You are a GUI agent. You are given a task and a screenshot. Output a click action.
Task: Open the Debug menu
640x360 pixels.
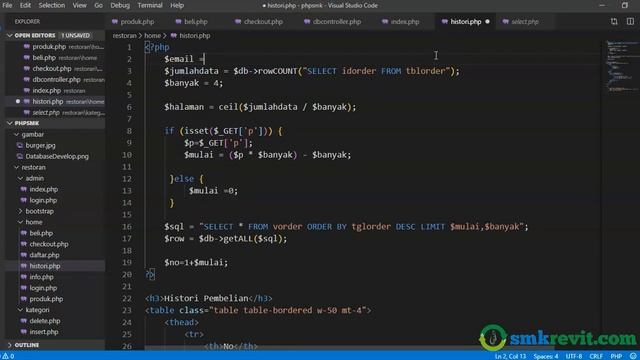pyautogui.click(x=120, y=5)
